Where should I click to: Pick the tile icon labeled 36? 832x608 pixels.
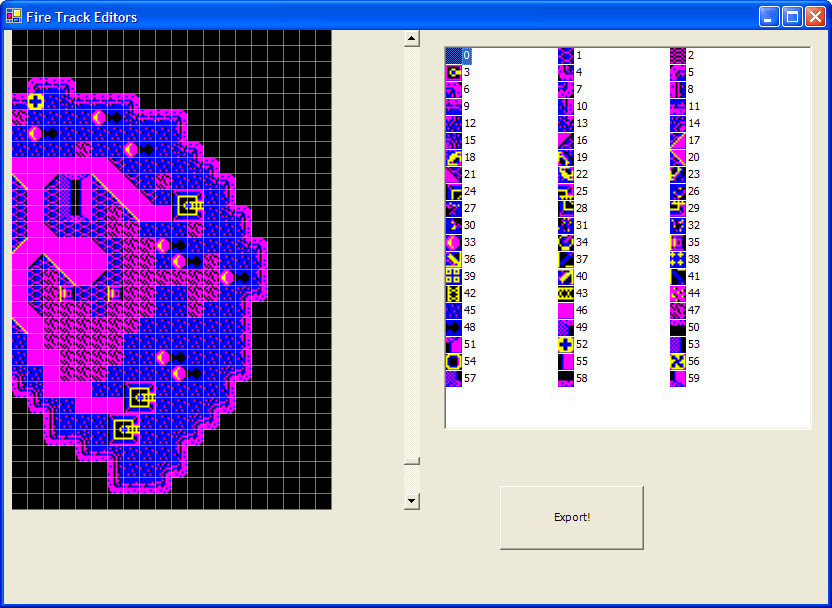[x=454, y=259]
